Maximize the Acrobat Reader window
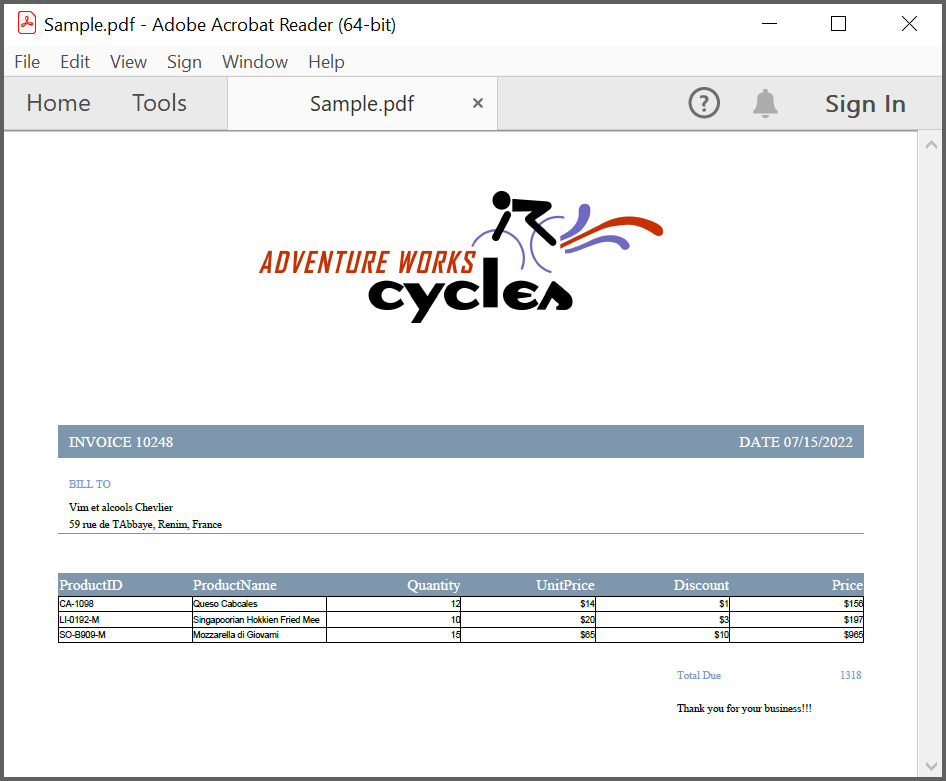Viewport: 946px width, 781px height. (838, 24)
